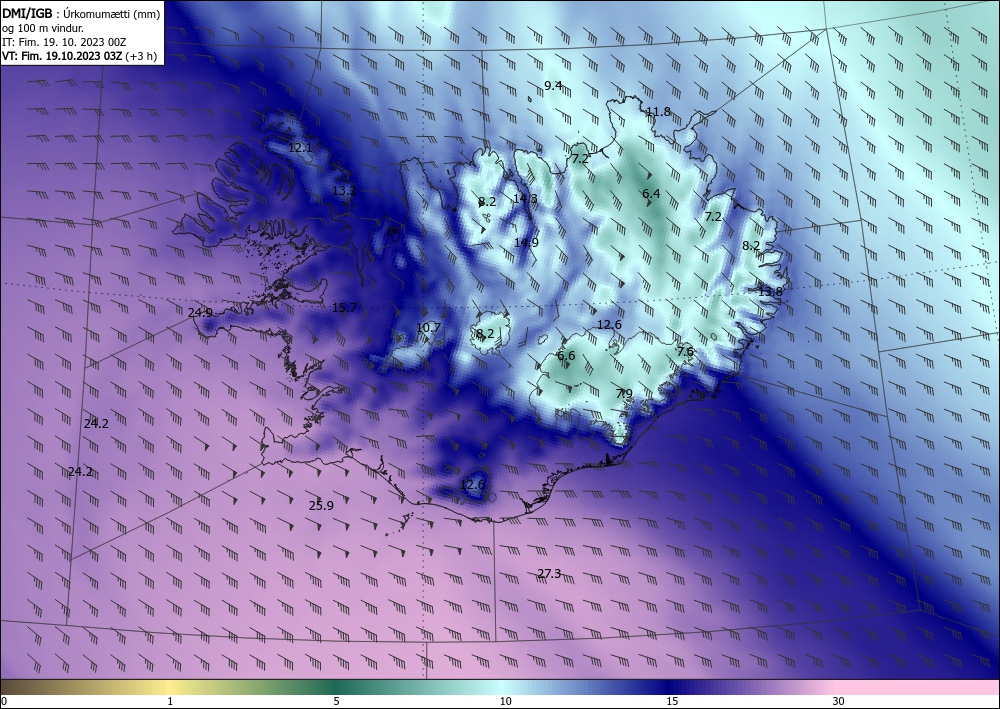Screen dimensions: 1000x709
Task: Click the '10' label on the color scale
Action: tap(505, 702)
